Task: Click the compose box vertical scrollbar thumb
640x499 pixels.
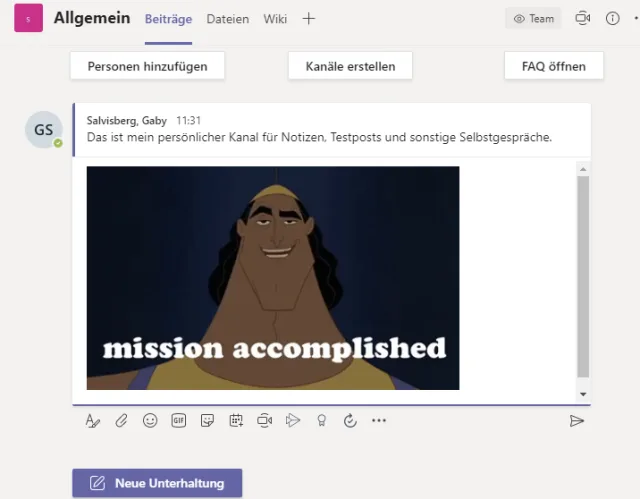Action: point(583,277)
